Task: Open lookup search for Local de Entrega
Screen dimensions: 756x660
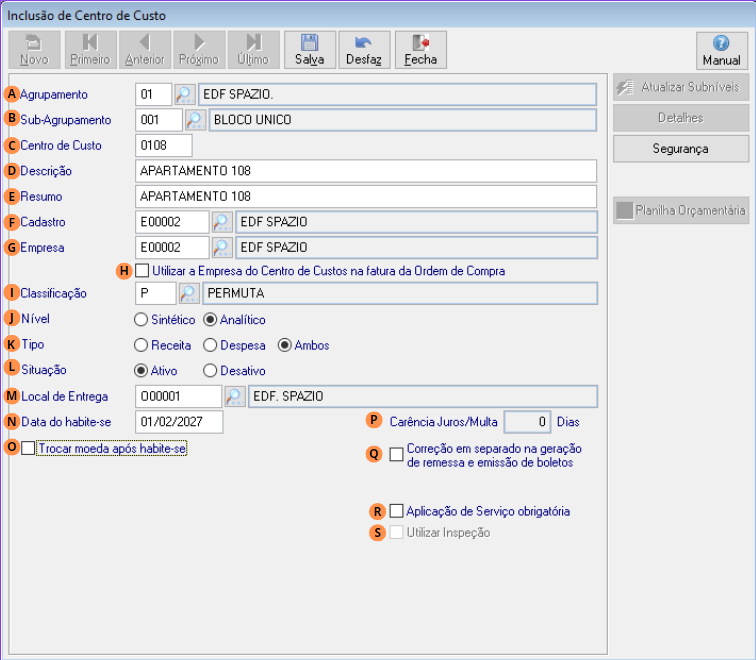Action: [235, 396]
